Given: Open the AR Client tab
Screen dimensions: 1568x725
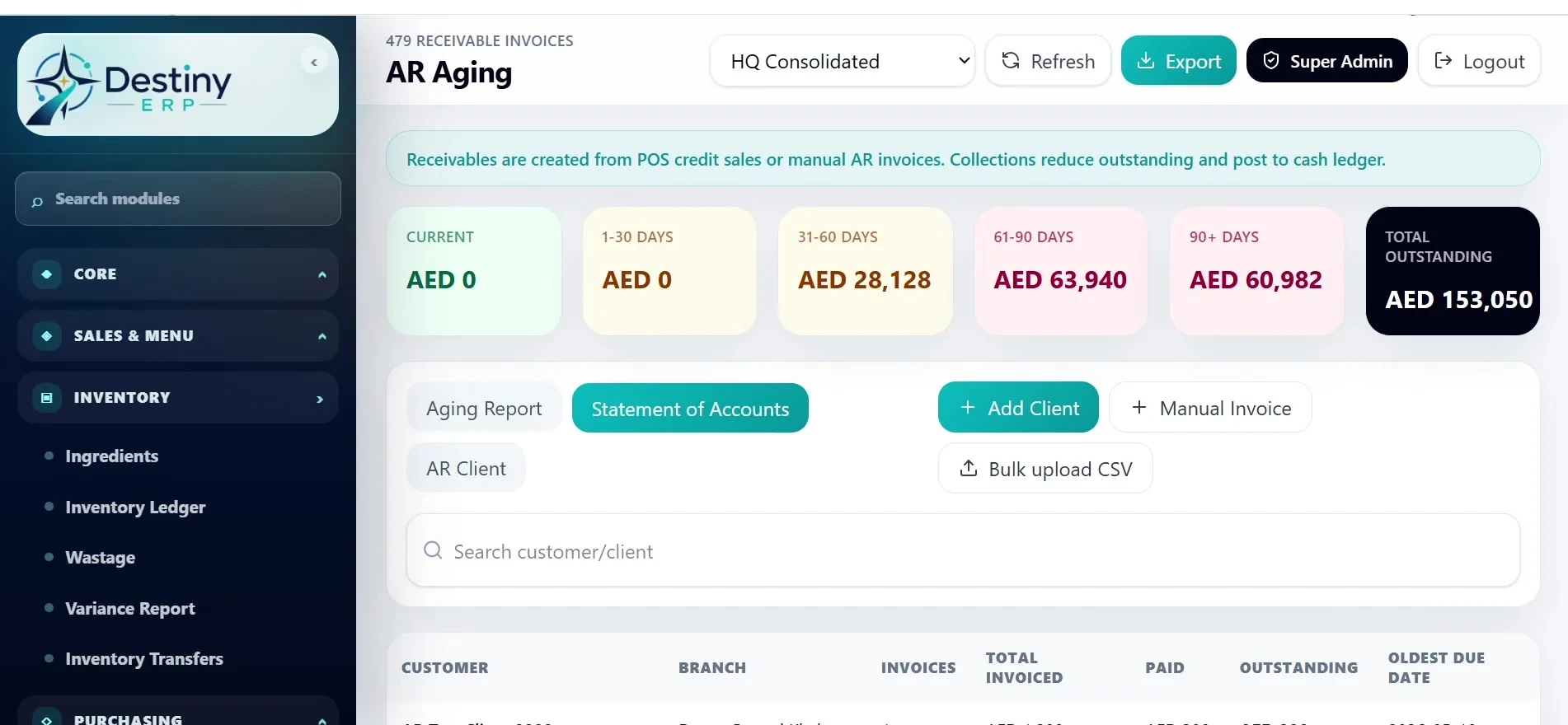Looking at the screenshot, I should pos(466,468).
